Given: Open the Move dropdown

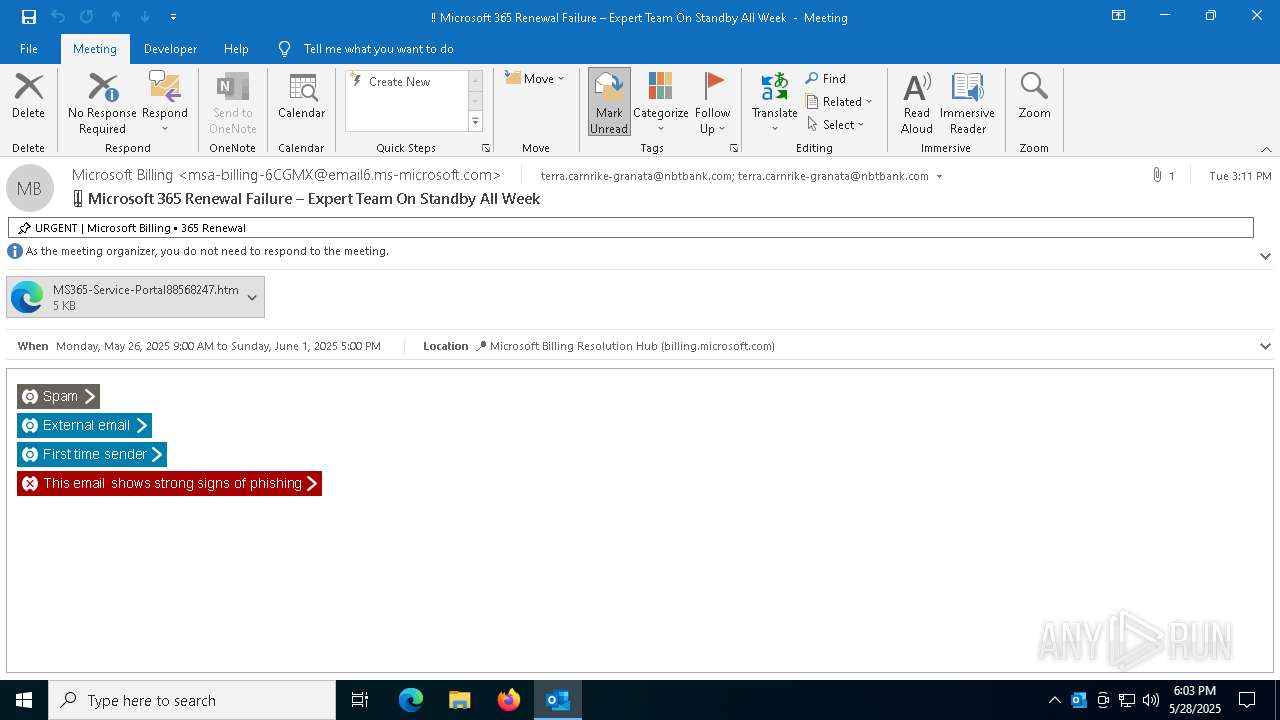Looking at the screenshot, I should click(535, 78).
